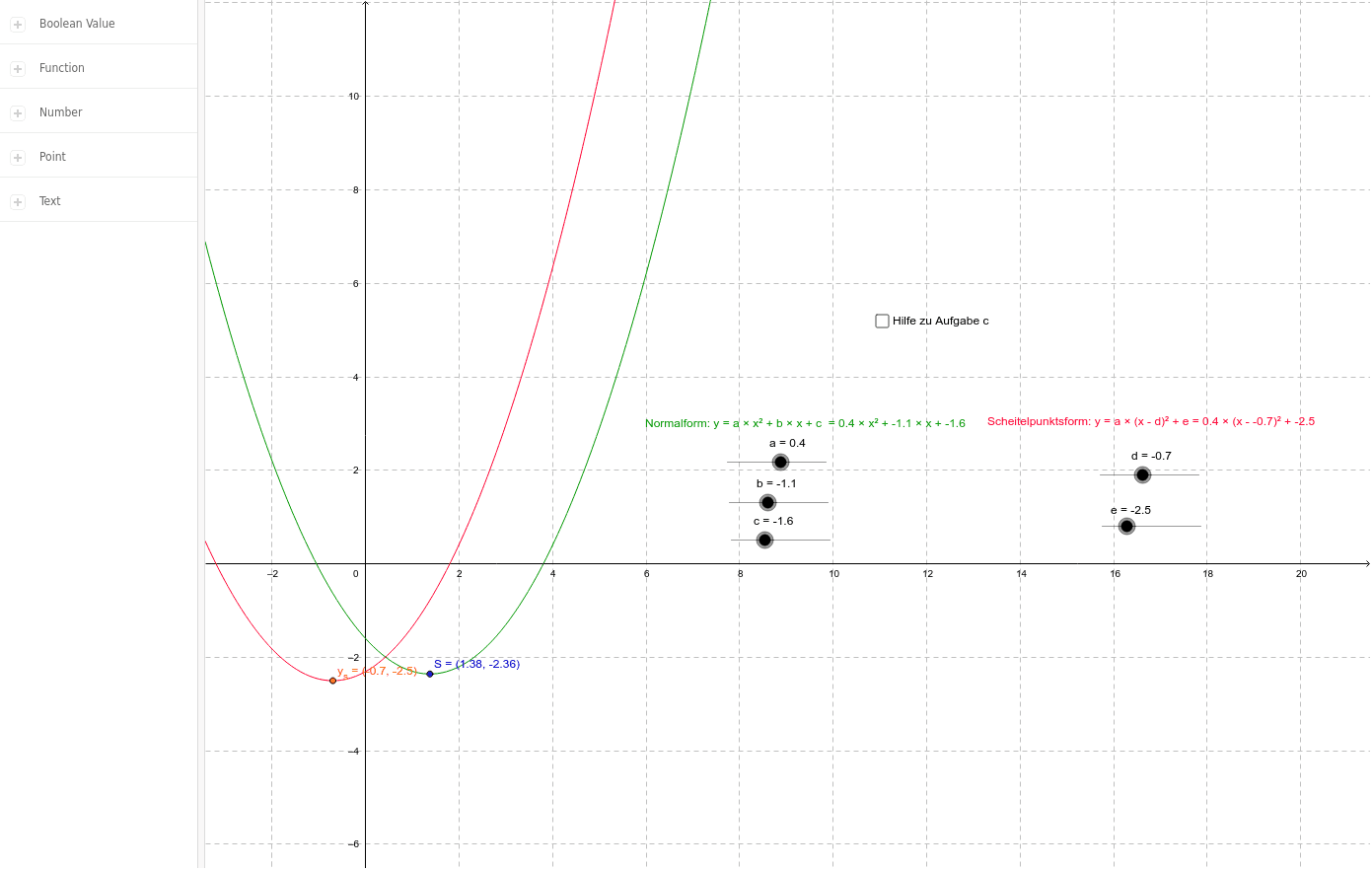Click the 'b = -1.1' slider label
The width and height of the screenshot is (1372, 870).
tap(776, 483)
